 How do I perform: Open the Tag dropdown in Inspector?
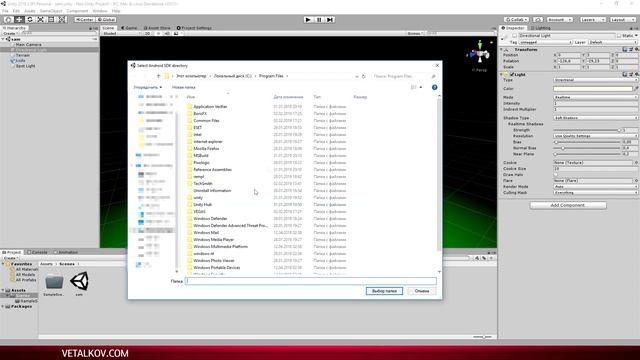point(545,42)
